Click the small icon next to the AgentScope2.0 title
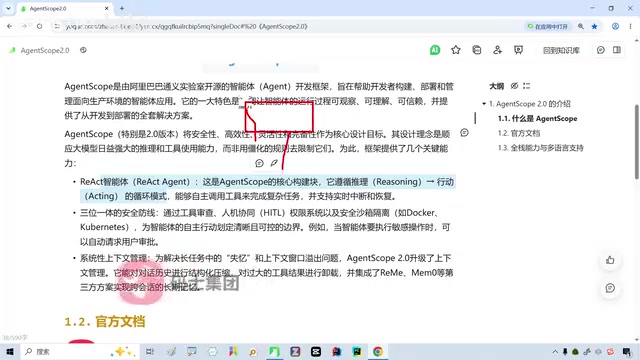The height and width of the screenshot is (360, 640). tap(83, 50)
